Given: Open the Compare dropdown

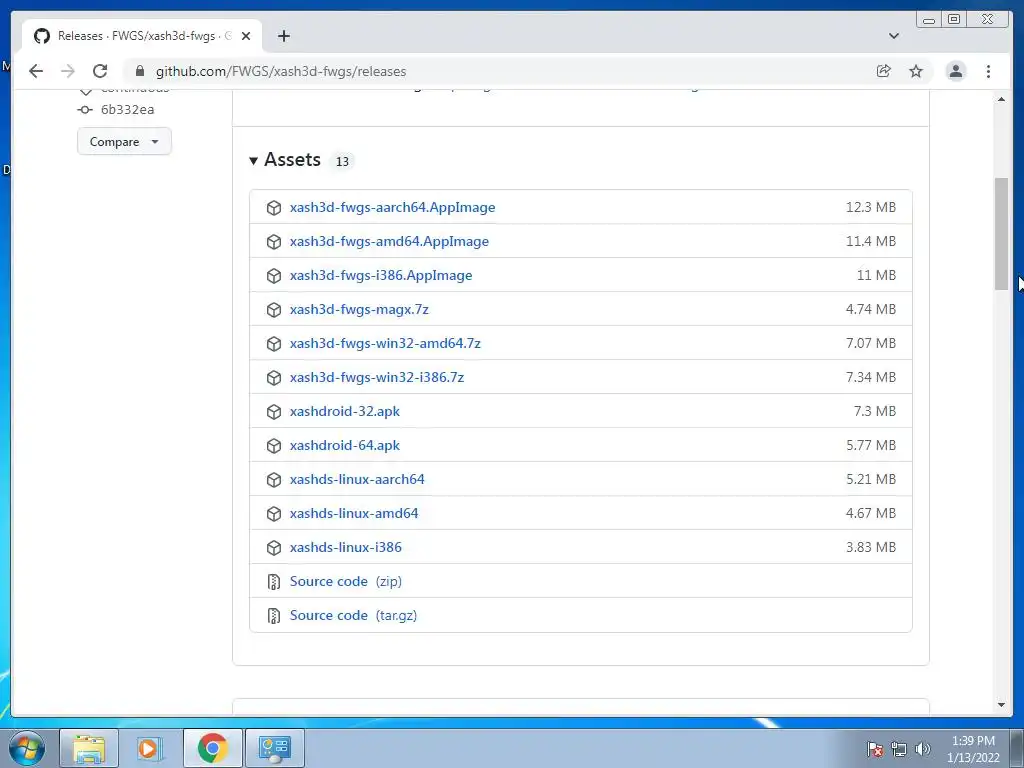Looking at the screenshot, I should (124, 142).
